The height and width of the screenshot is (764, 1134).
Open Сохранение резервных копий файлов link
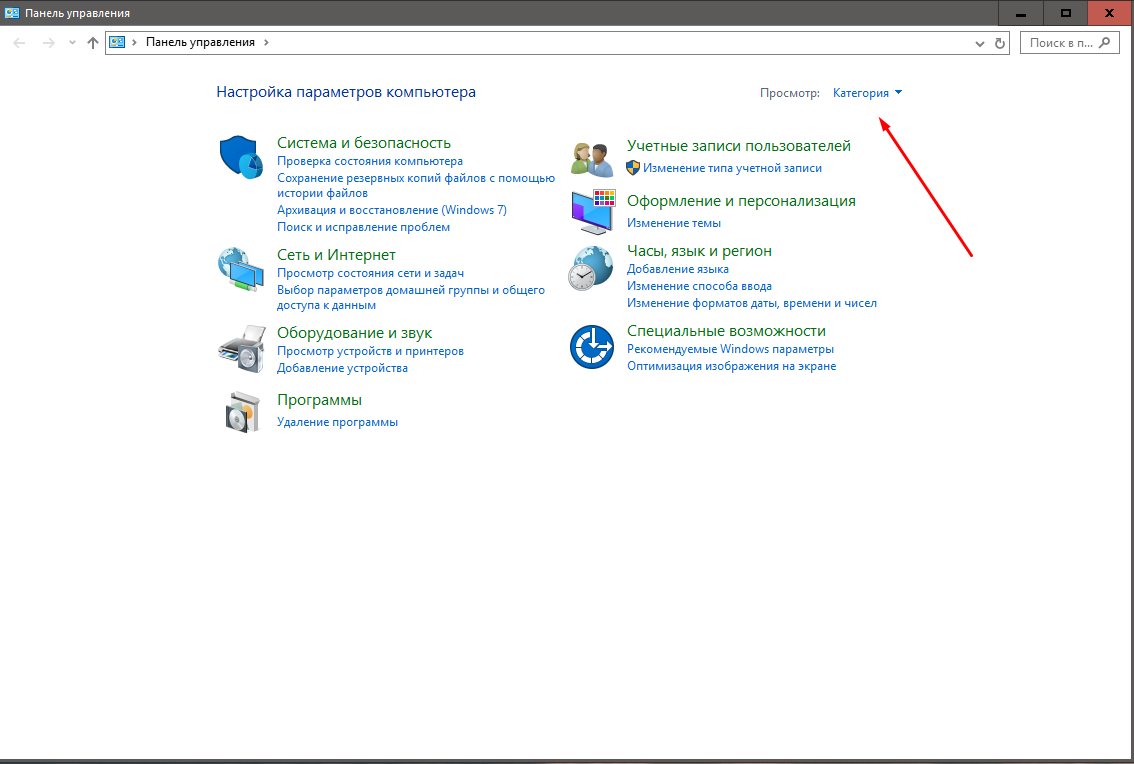416,185
